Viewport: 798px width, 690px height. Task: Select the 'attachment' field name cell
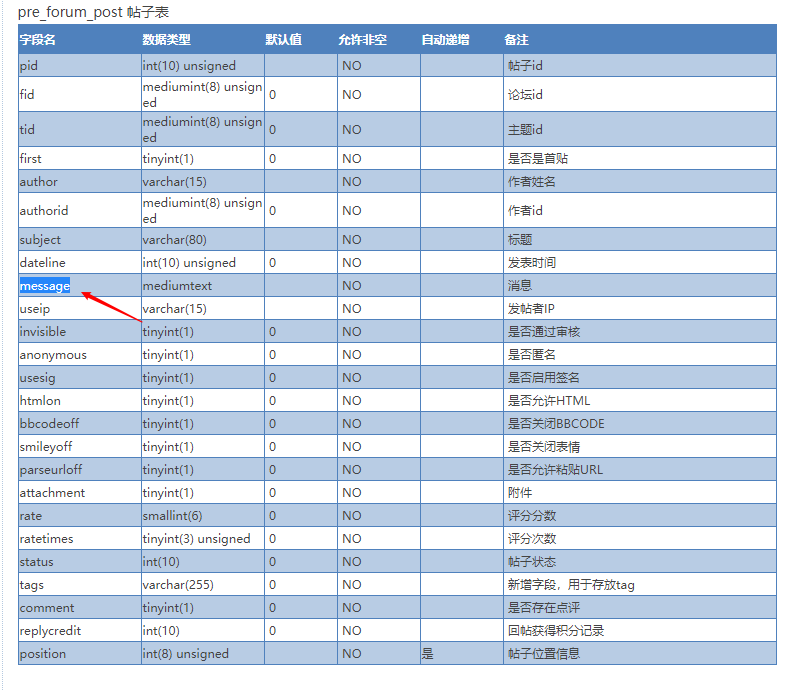coord(80,492)
